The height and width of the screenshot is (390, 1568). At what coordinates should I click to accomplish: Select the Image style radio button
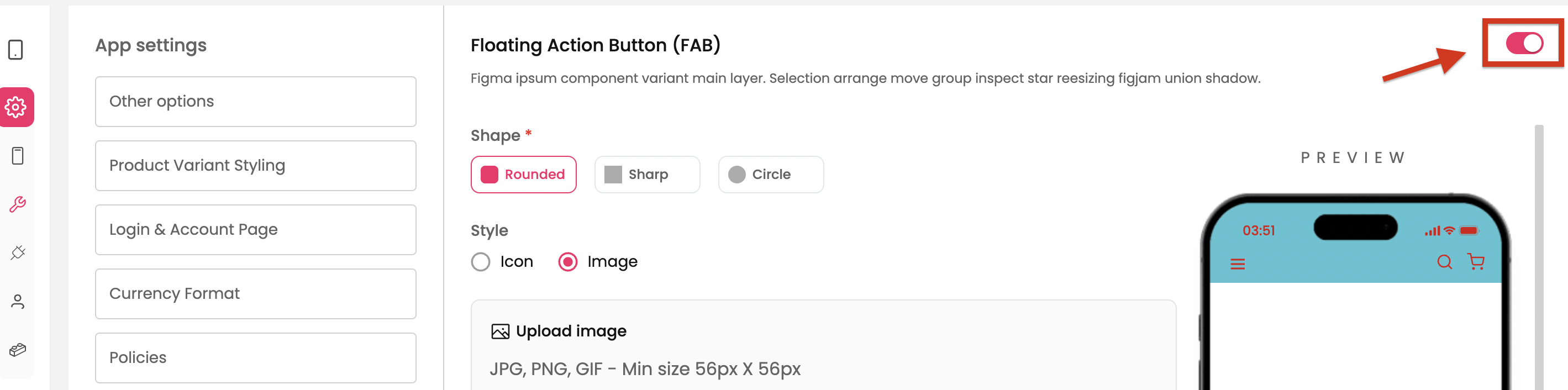point(568,262)
